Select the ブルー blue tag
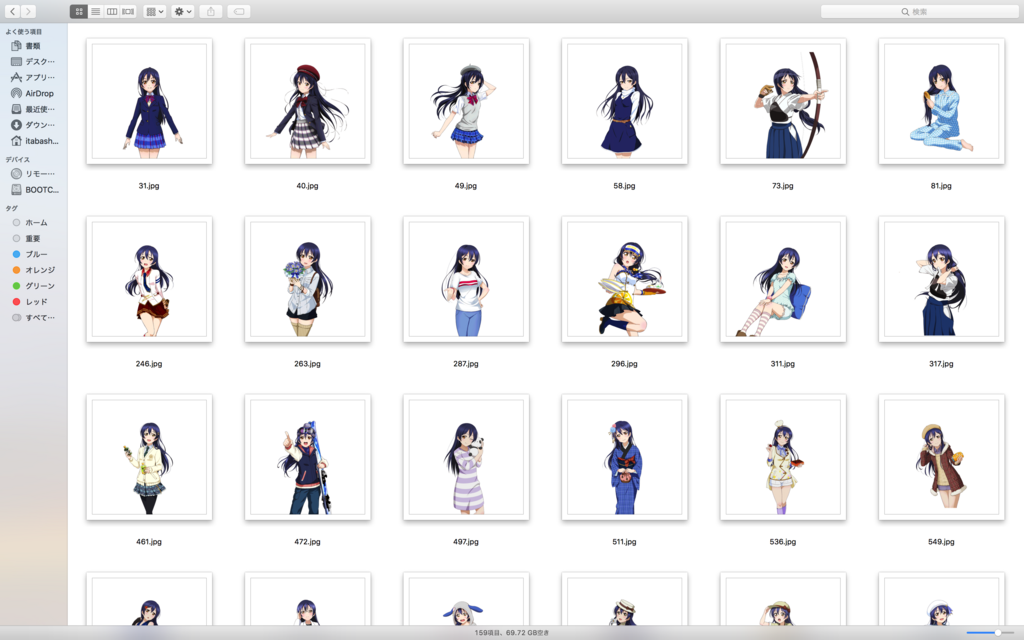Screen dimensions: 1024x640 (x=33, y=254)
